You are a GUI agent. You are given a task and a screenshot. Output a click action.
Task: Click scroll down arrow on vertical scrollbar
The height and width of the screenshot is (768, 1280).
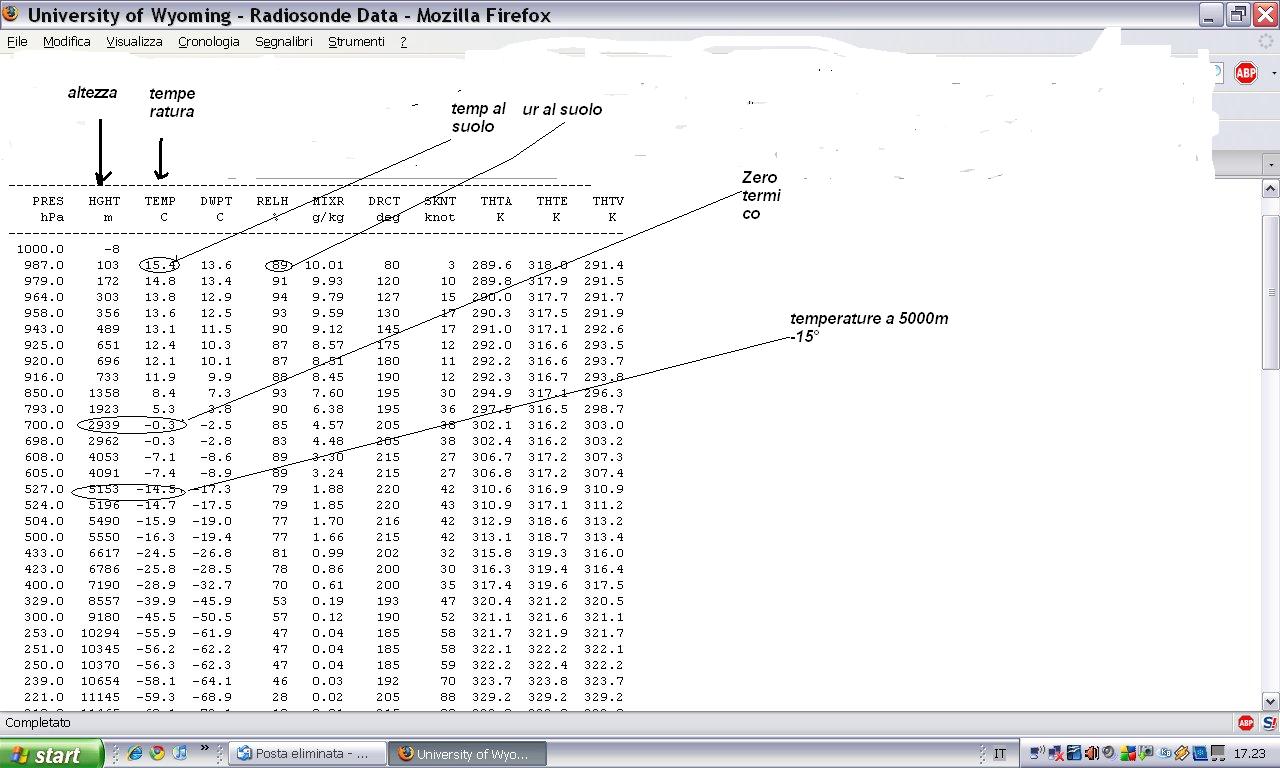[x=1271, y=701]
